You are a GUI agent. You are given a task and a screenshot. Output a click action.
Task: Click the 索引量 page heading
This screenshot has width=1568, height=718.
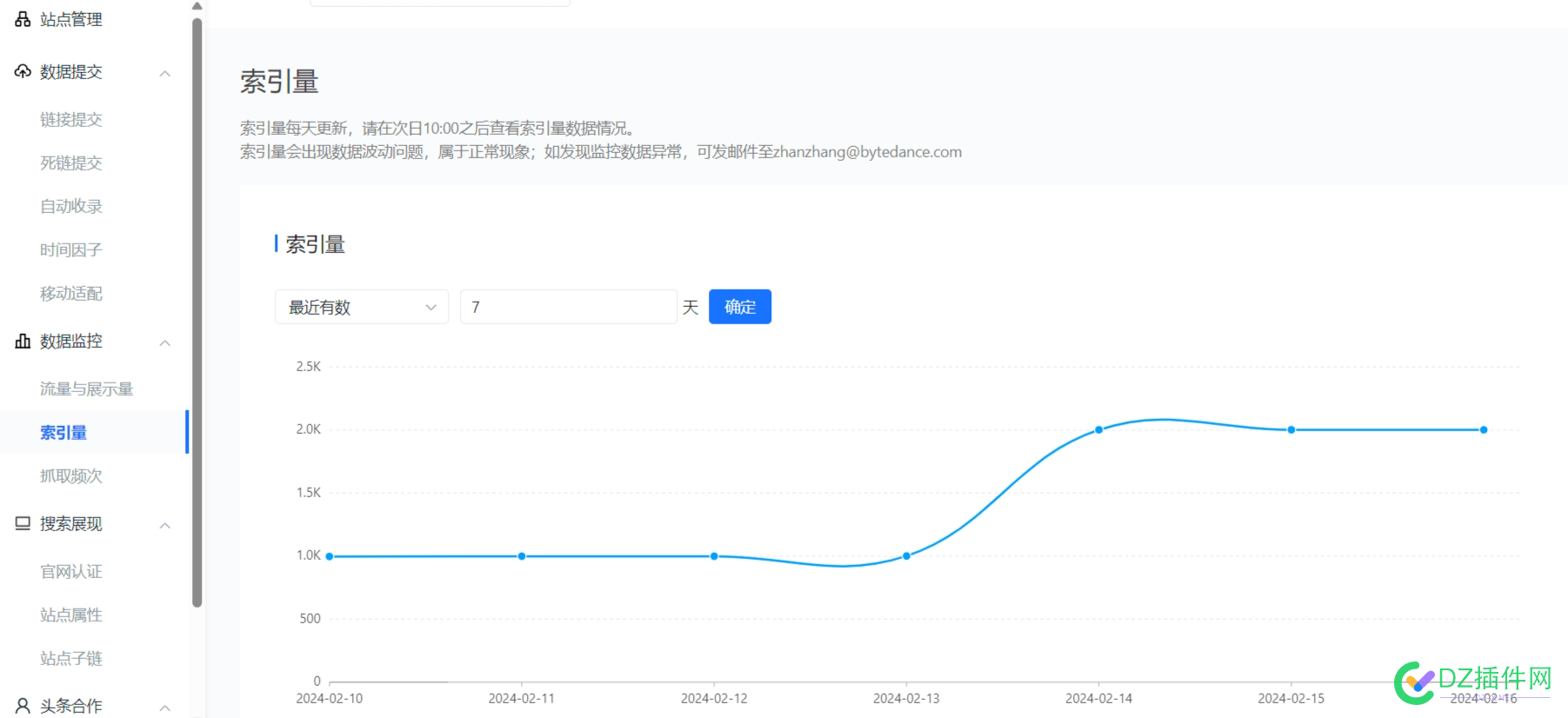tap(279, 82)
